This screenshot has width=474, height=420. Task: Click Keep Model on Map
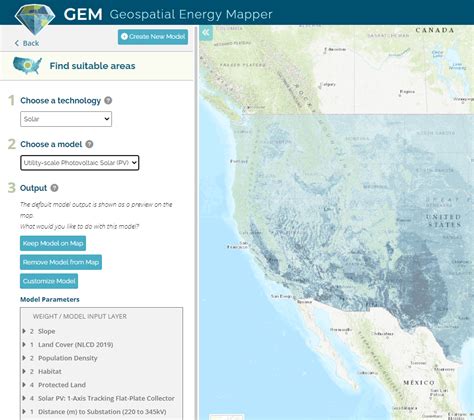click(53, 243)
